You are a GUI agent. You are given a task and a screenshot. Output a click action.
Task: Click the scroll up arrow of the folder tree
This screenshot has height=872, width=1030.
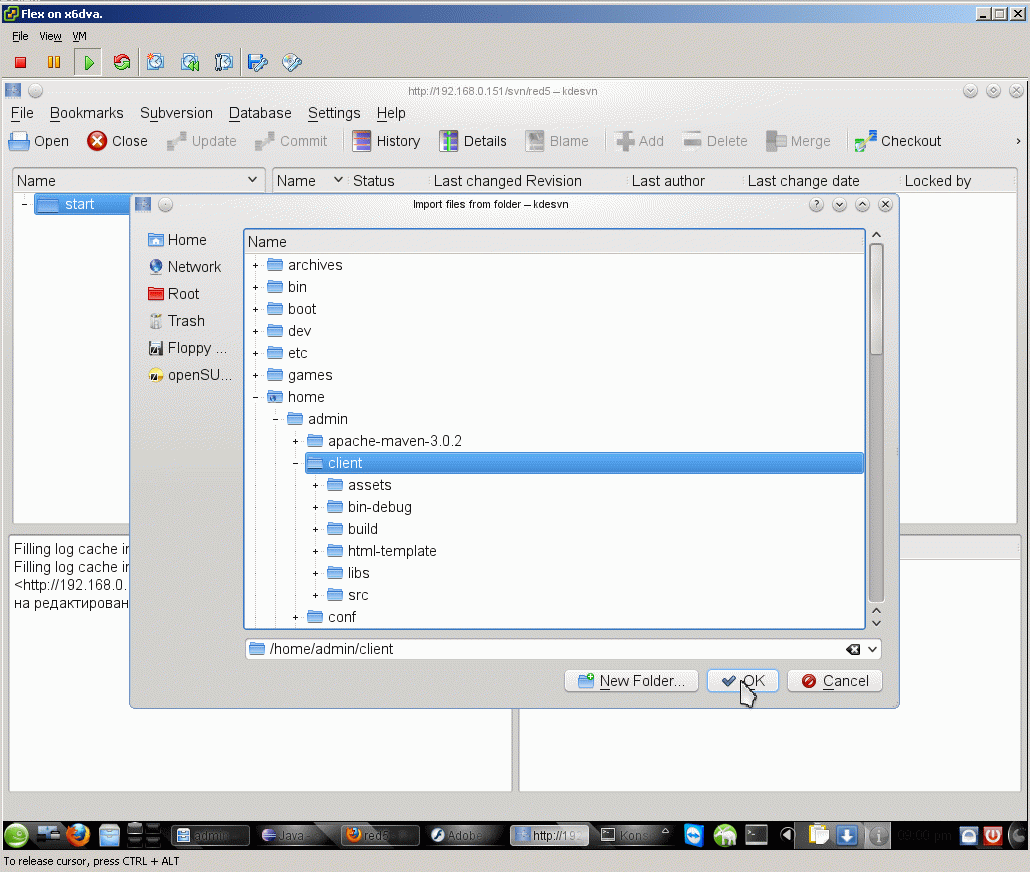point(876,235)
